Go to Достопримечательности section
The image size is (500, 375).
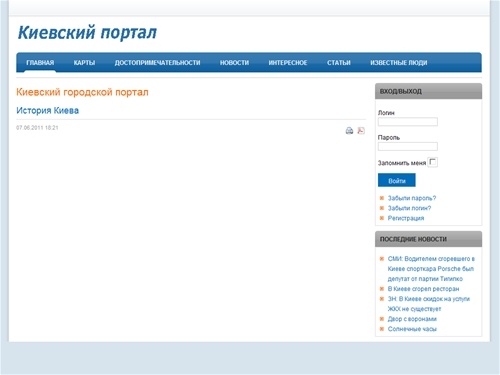[x=157, y=63]
